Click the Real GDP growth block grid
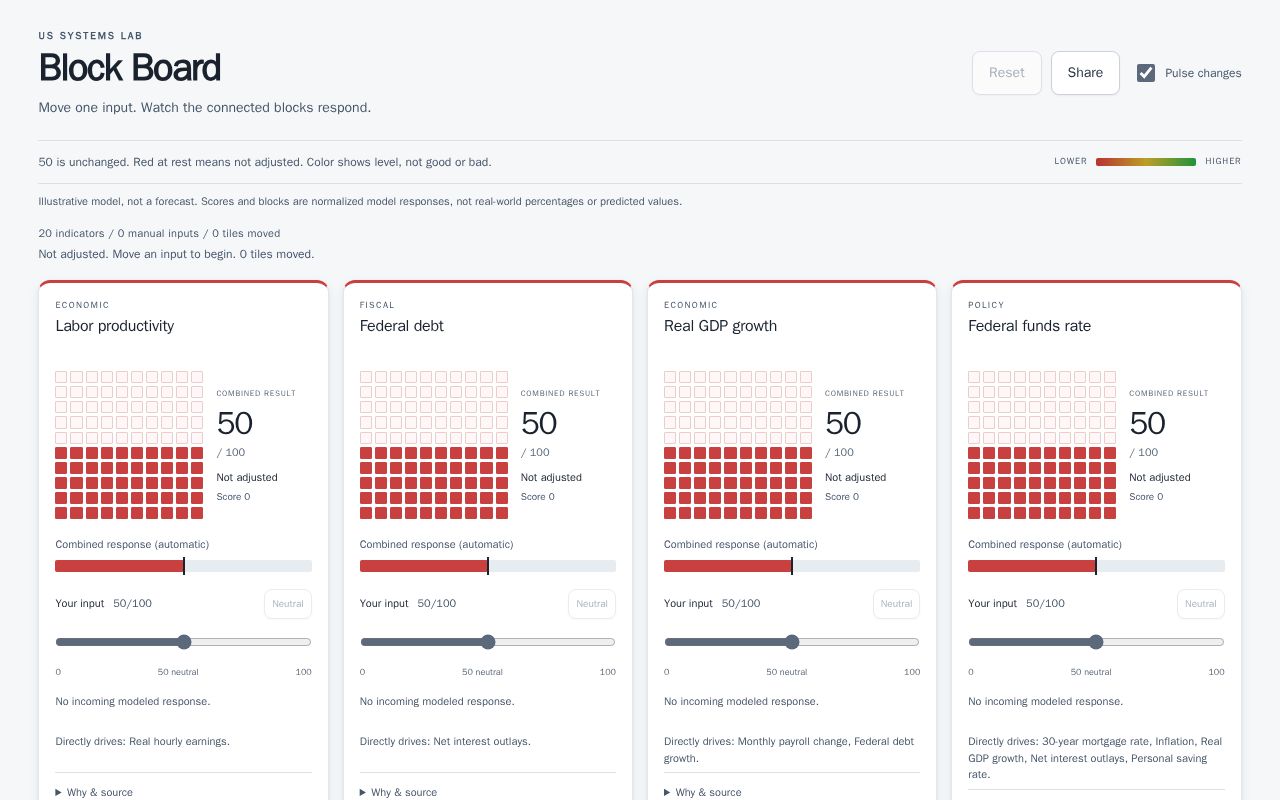Image resolution: width=1280 pixels, height=800 pixels. coord(738,445)
